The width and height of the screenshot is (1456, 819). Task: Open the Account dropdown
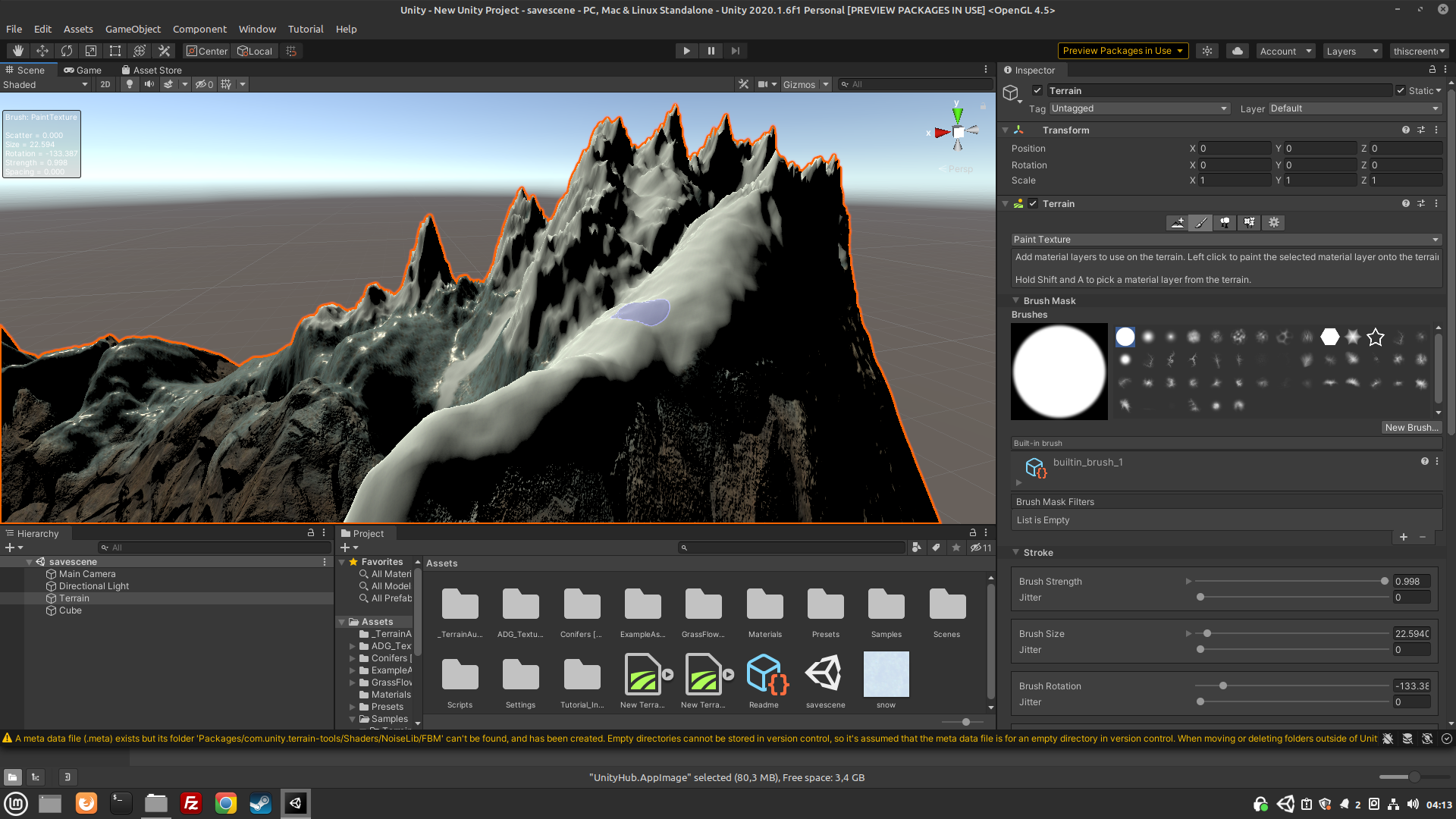(1285, 51)
